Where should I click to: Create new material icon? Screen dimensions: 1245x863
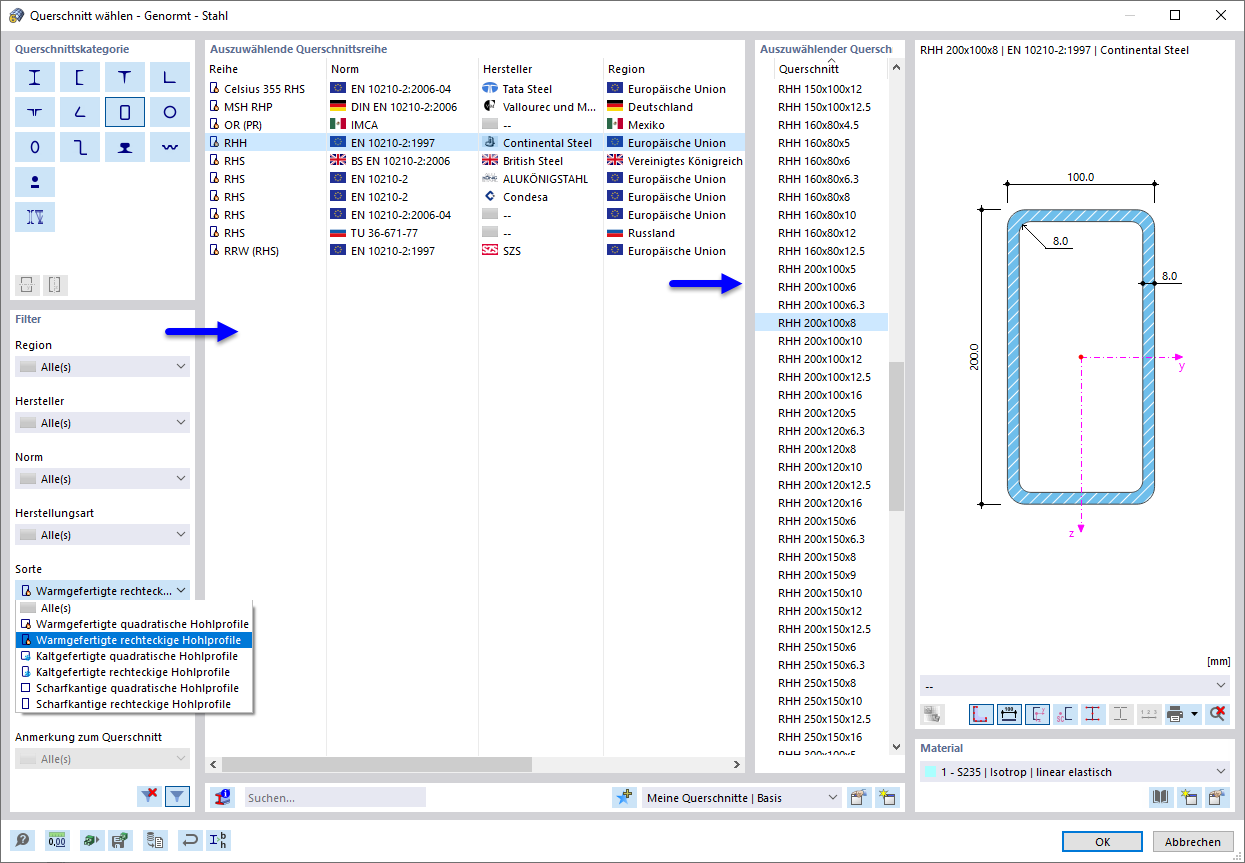[1189, 797]
